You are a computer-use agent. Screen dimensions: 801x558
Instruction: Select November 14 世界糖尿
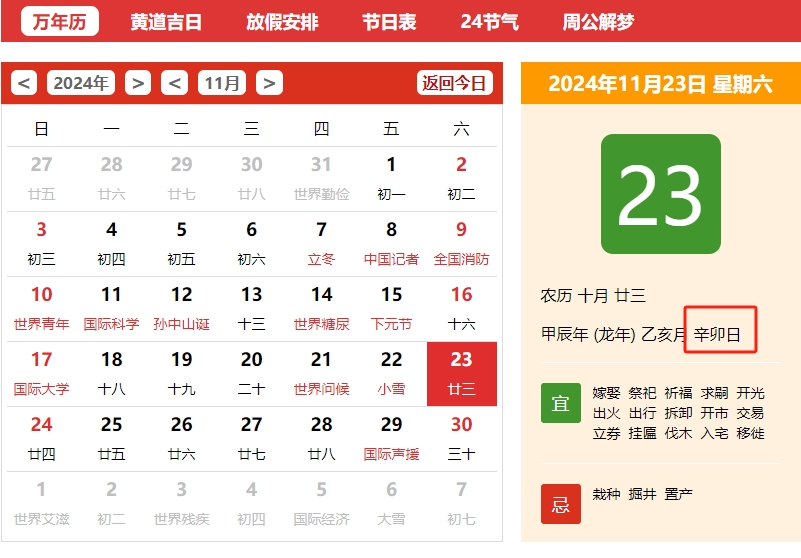(321, 309)
